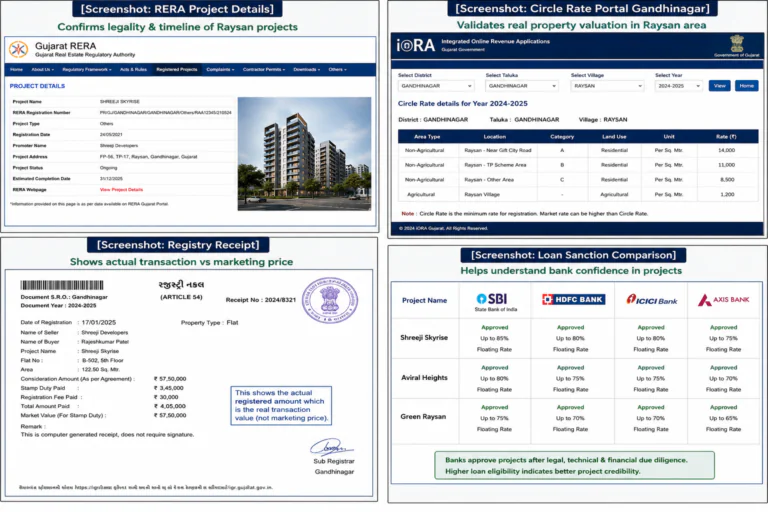The width and height of the screenshot is (768, 512).
Task: Click the registration date 24/05/2021
Action: pos(111,135)
